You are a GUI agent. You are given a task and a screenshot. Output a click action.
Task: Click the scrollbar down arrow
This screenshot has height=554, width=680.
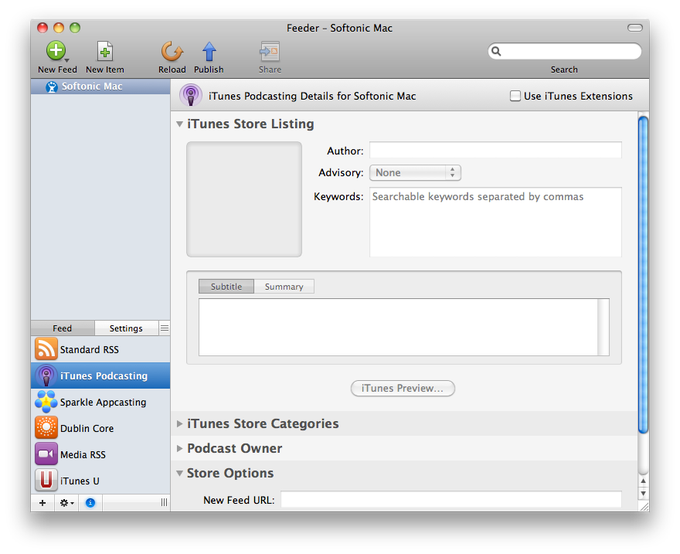coord(643,493)
